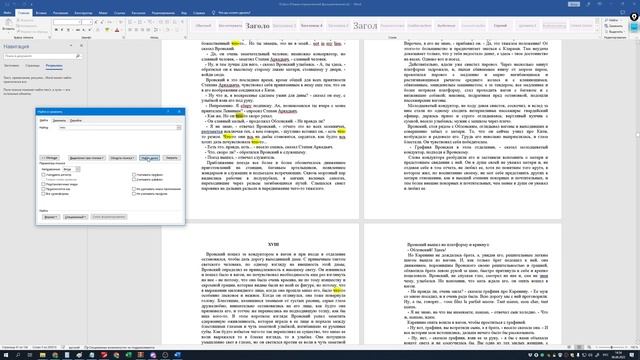Click the line spacing icon
The image size is (640, 360).
(157, 30)
